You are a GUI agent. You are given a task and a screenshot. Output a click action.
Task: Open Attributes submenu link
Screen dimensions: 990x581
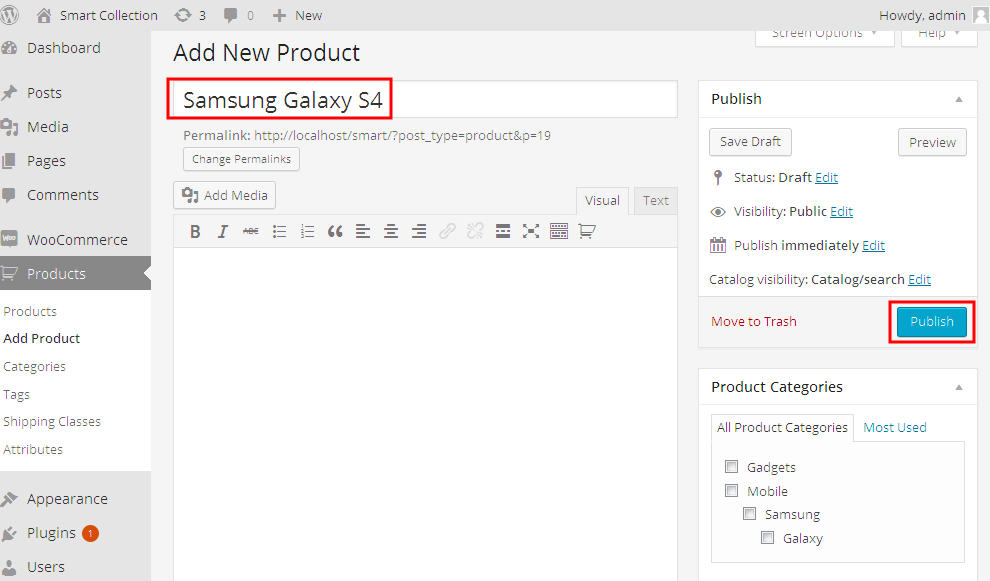[x=33, y=450]
